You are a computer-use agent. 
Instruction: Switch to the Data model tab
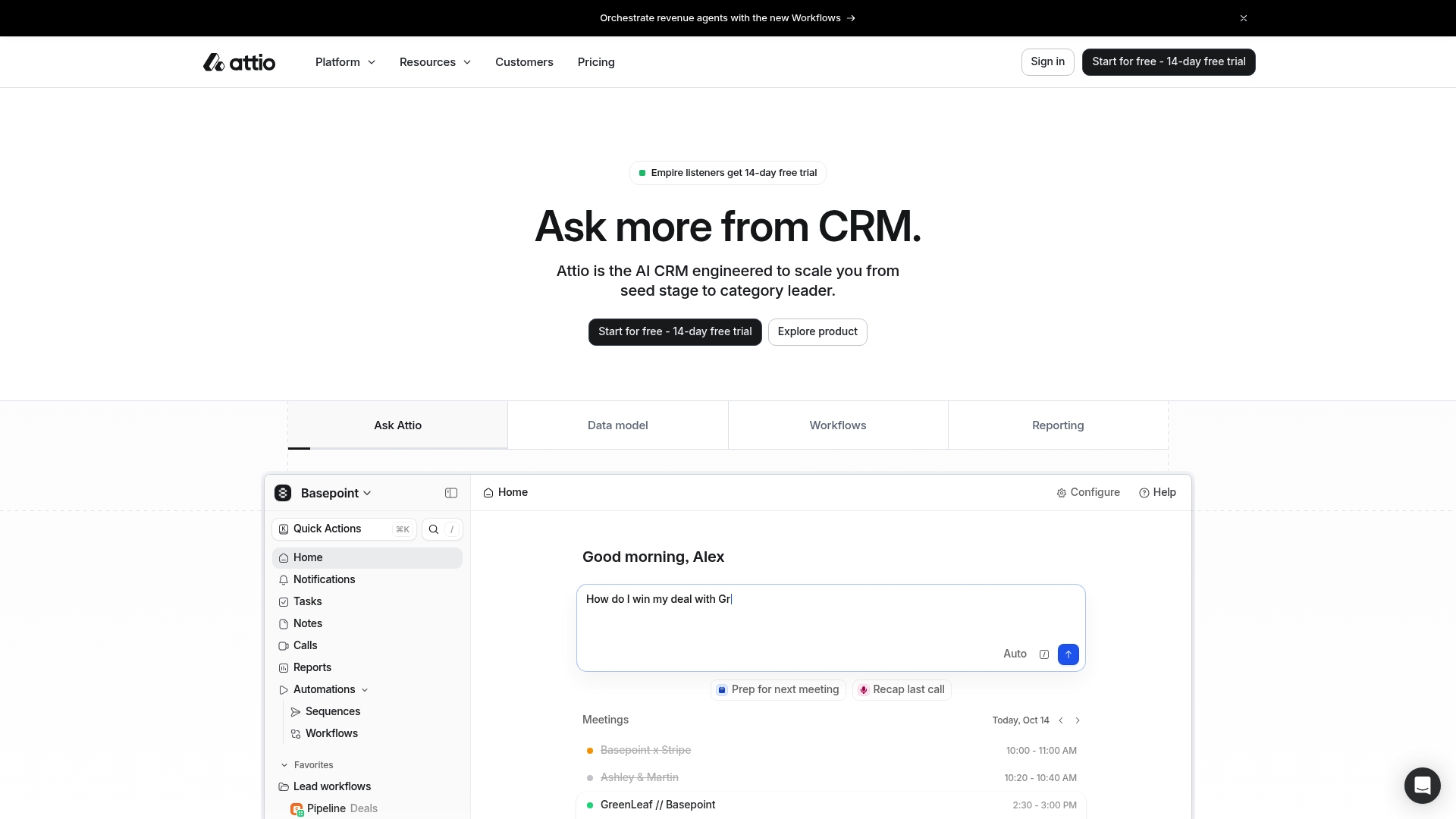618,425
